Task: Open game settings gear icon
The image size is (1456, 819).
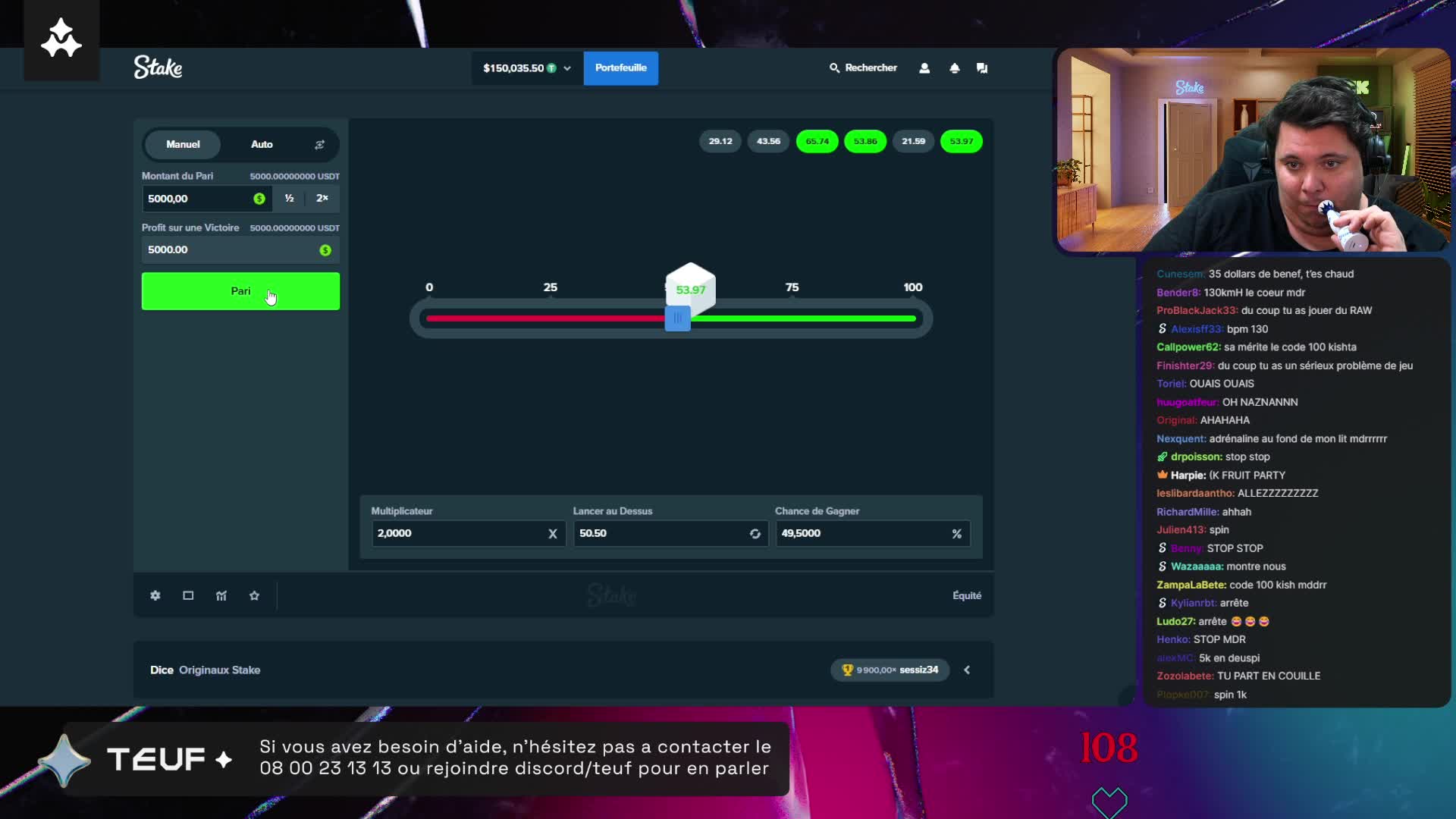Action: 155,596
